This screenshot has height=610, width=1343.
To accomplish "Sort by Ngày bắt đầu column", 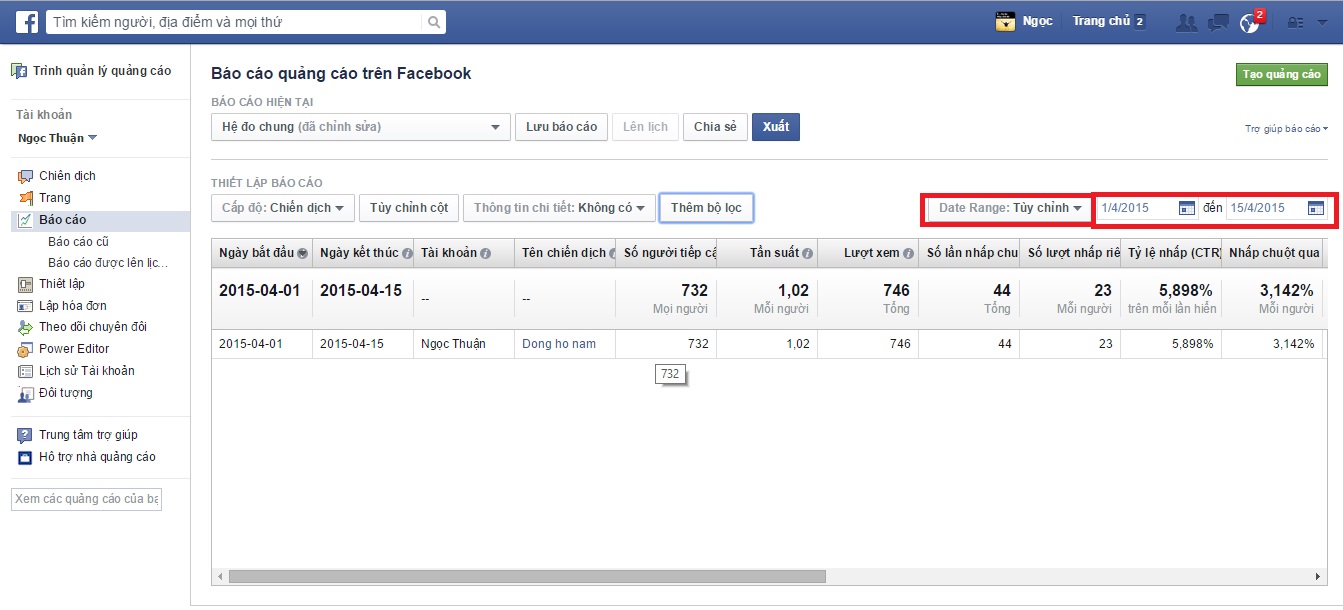I will pos(262,253).
